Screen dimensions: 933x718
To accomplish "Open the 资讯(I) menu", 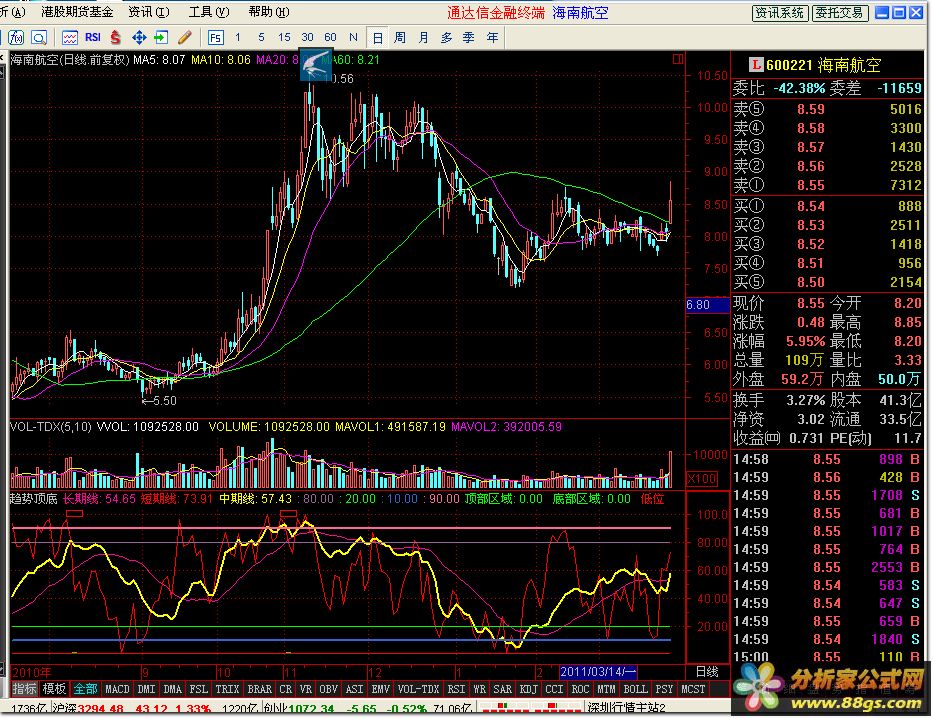I will (x=149, y=12).
